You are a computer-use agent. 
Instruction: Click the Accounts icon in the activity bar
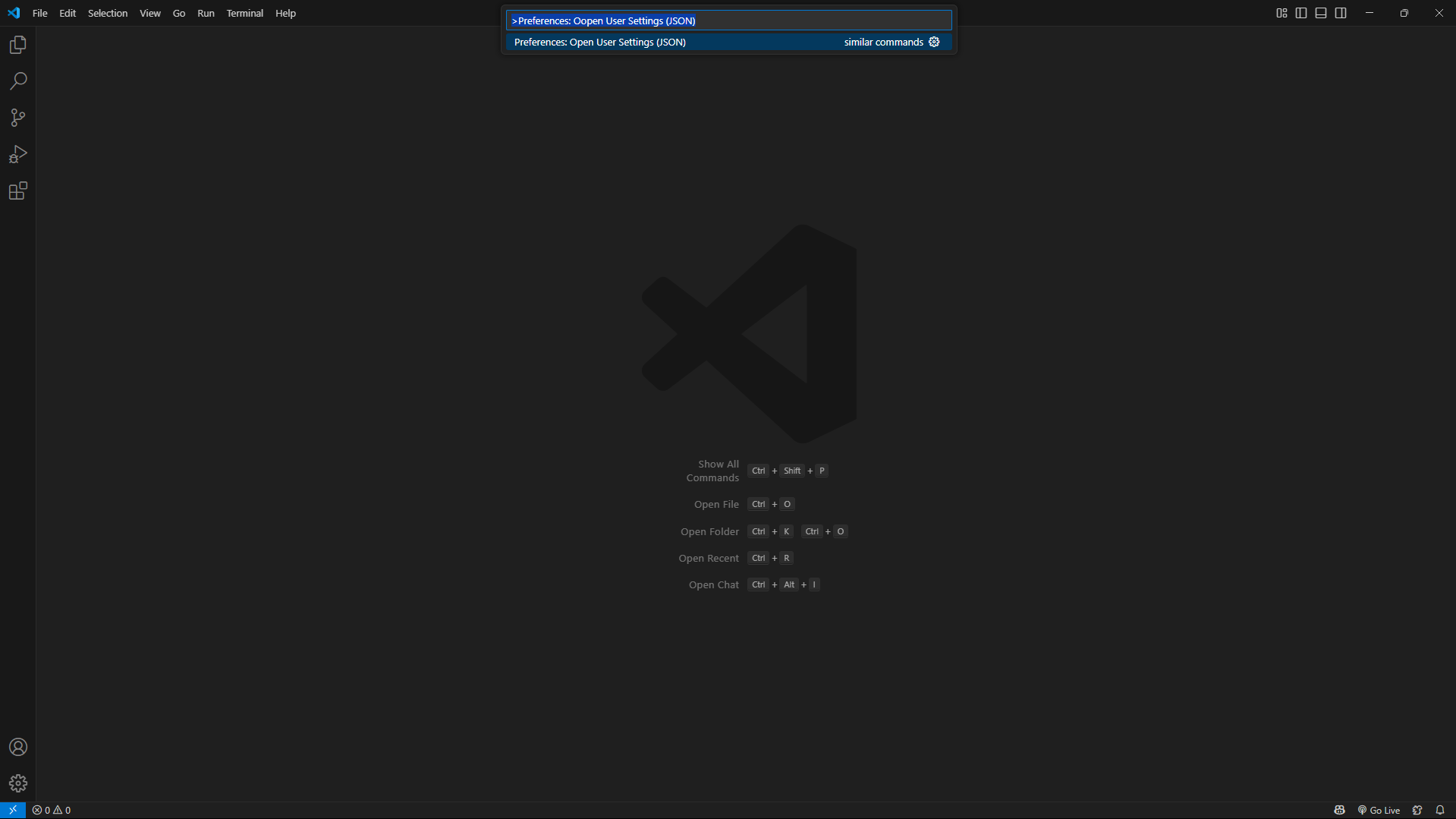click(17, 747)
